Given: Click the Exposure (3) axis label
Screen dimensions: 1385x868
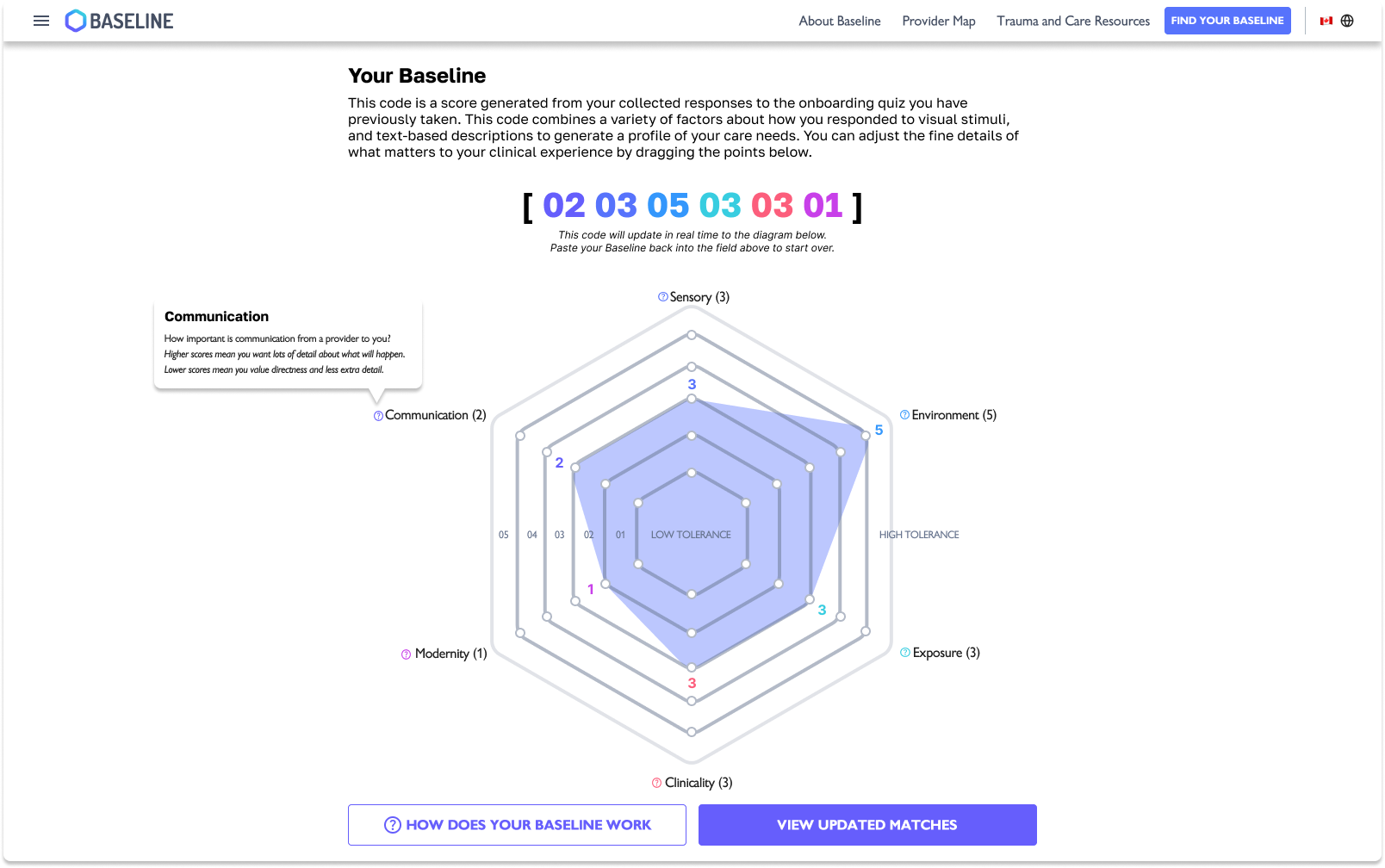Looking at the screenshot, I should coord(947,653).
